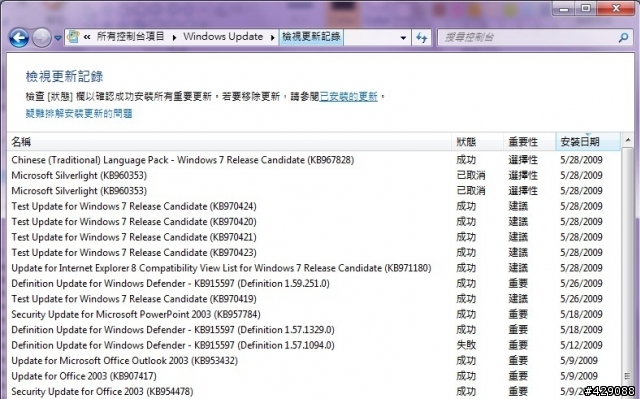The width and height of the screenshot is (640, 399).
Task: Select Test Update KB970419 row
Action: pos(314,299)
